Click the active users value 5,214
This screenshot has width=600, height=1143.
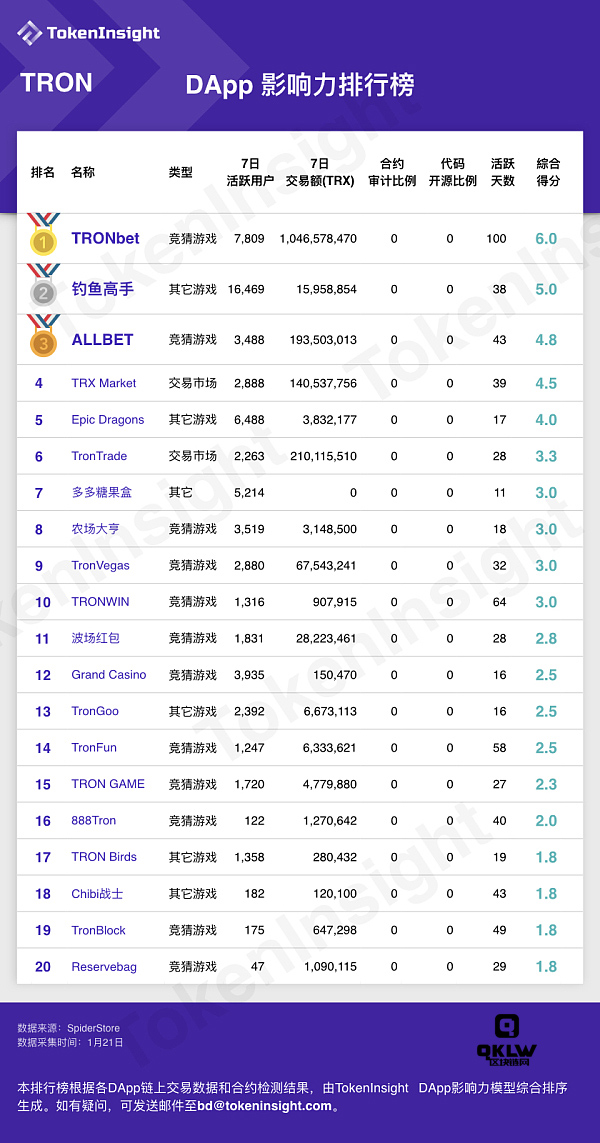pos(249,493)
